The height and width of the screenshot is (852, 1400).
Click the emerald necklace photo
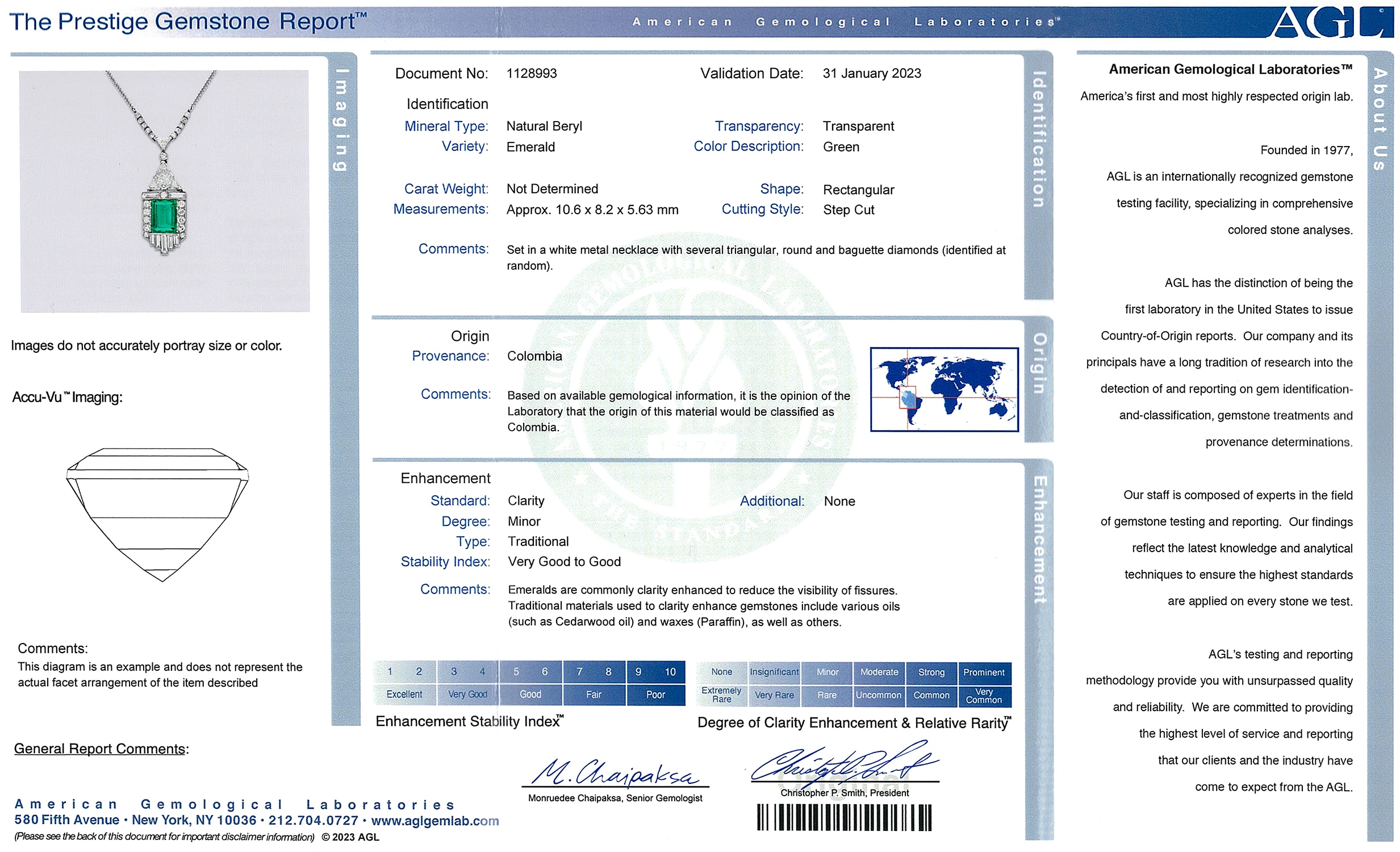[165, 191]
